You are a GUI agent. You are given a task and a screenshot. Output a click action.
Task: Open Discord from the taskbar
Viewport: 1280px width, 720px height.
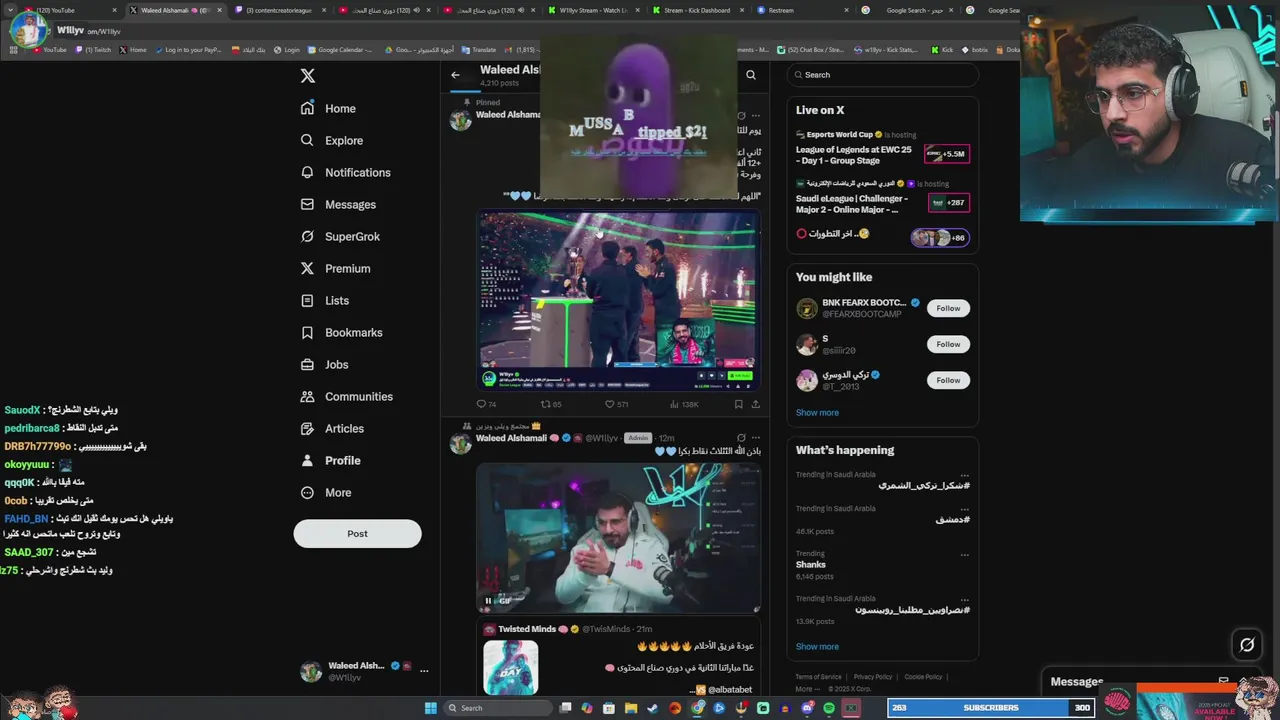click(807, 708)
